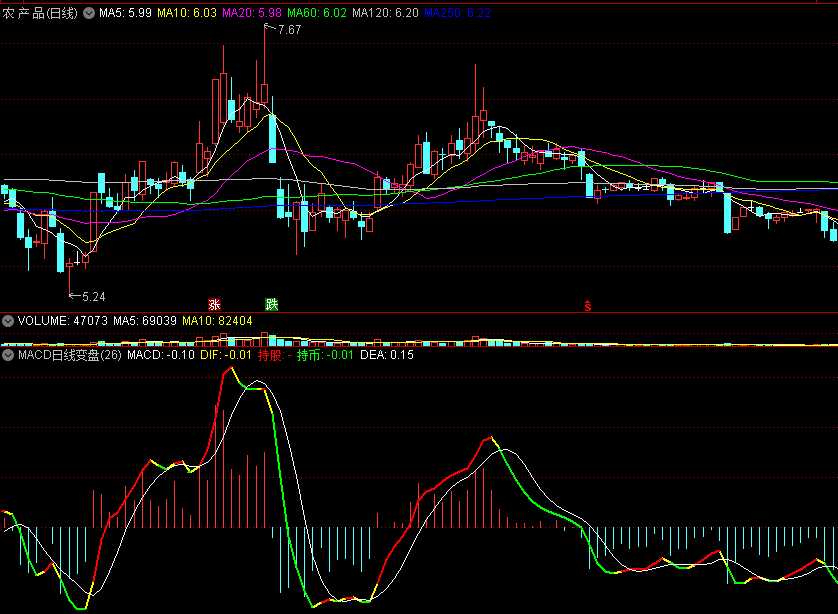
Task: Click the DIF: -0.01 value
Action: tap(226, 355)
